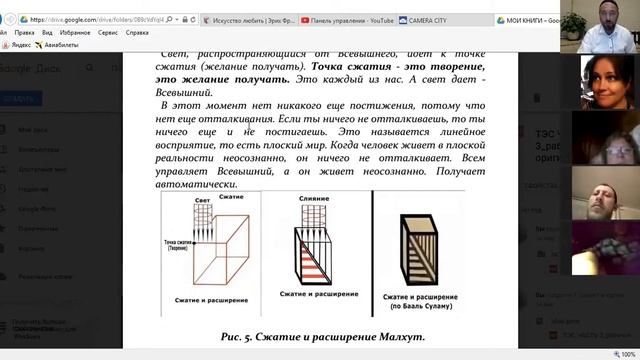Screen dimensions: 640x360
Task: Open the Справка menu
Action: click(x=137, y=33)
